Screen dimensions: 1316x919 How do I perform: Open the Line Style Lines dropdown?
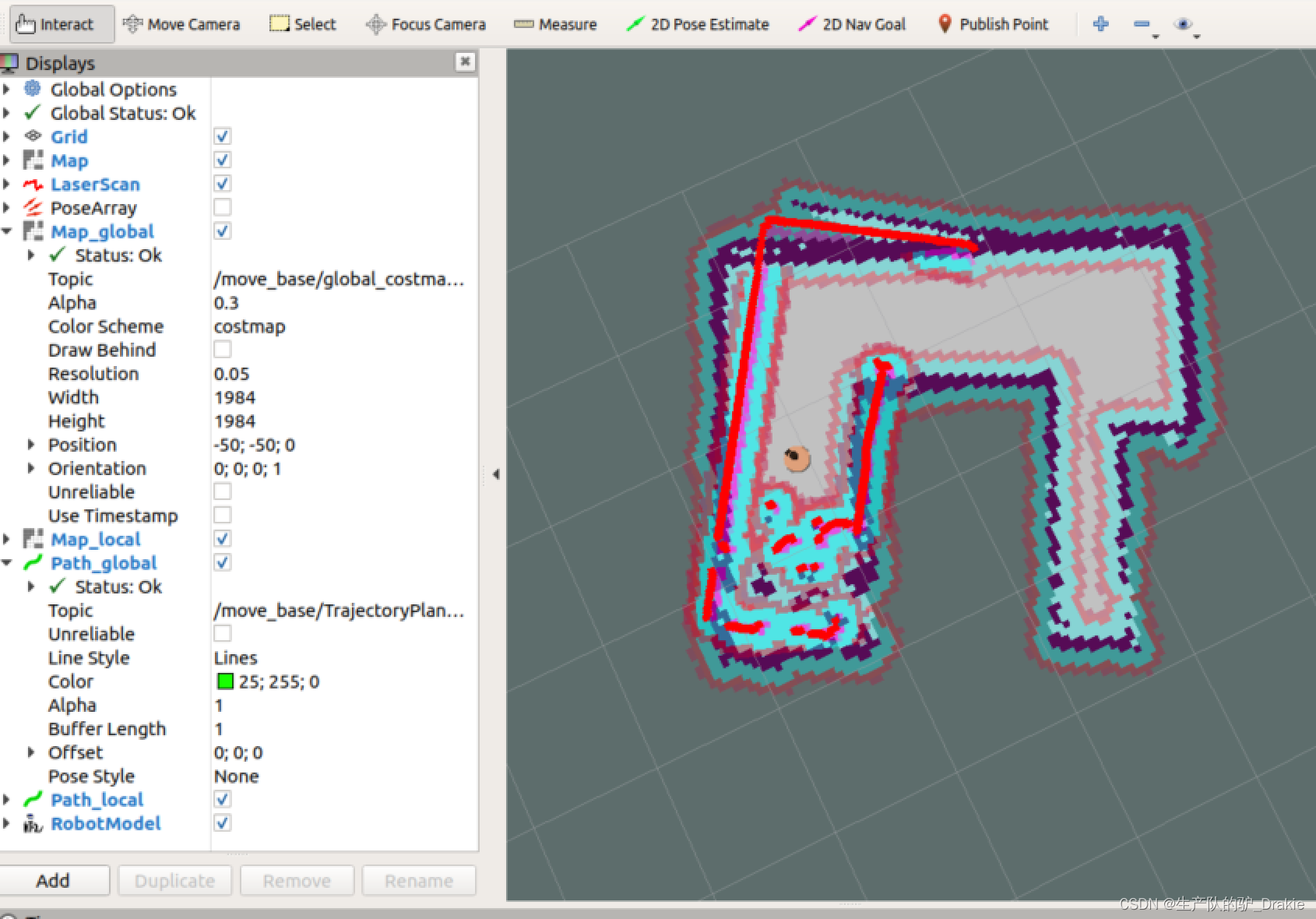[x=343, y=657]
